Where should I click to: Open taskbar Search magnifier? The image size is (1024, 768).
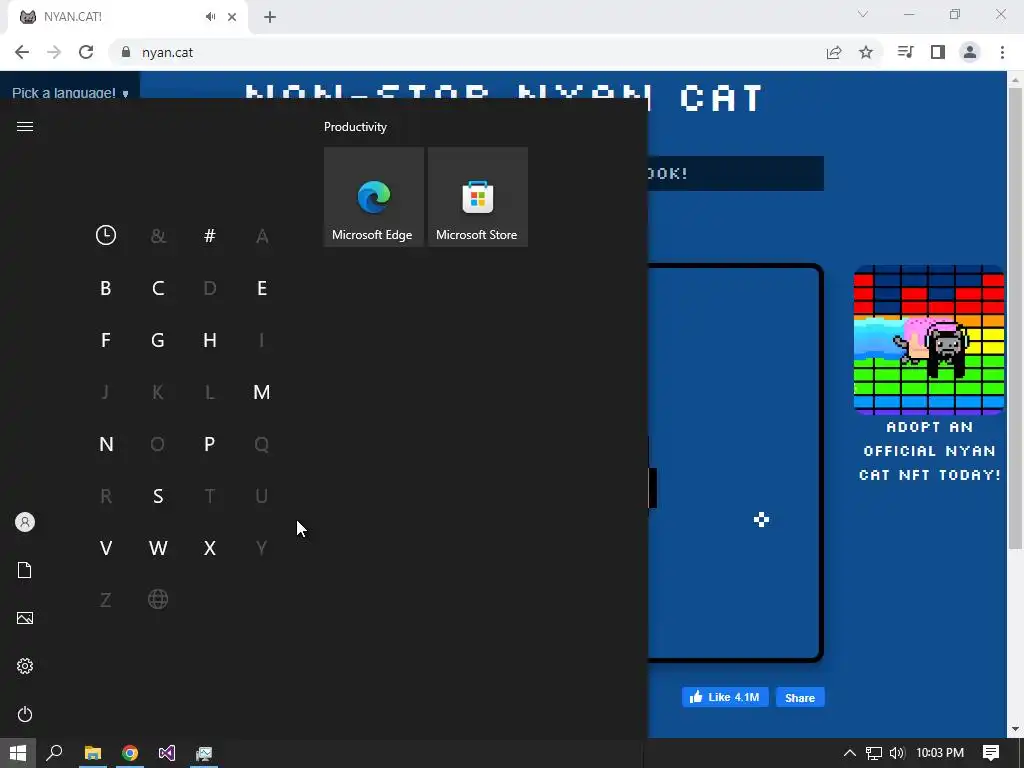tap(54, 753)
